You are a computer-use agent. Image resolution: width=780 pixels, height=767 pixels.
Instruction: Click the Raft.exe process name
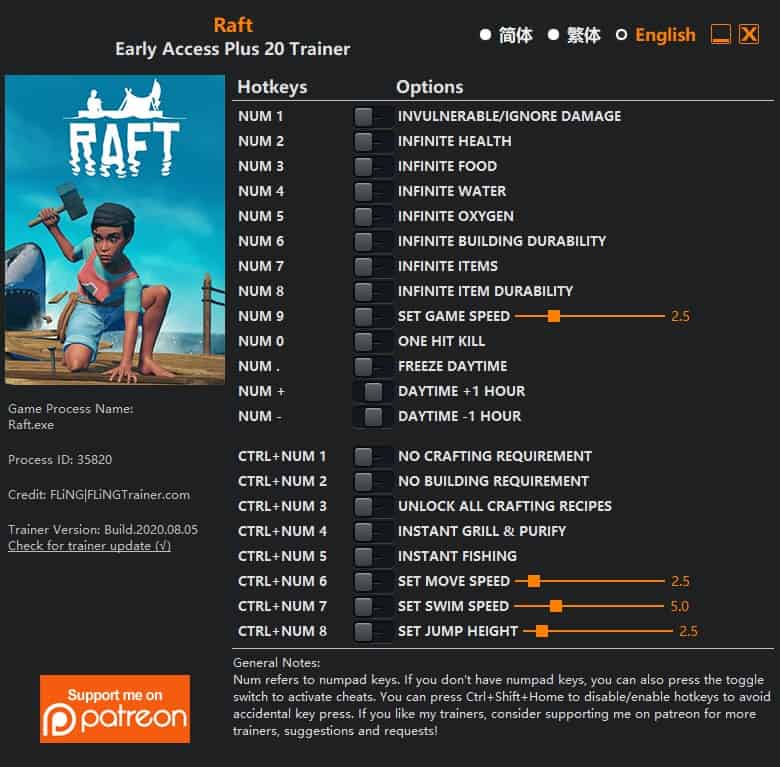[x=31, y=425]
